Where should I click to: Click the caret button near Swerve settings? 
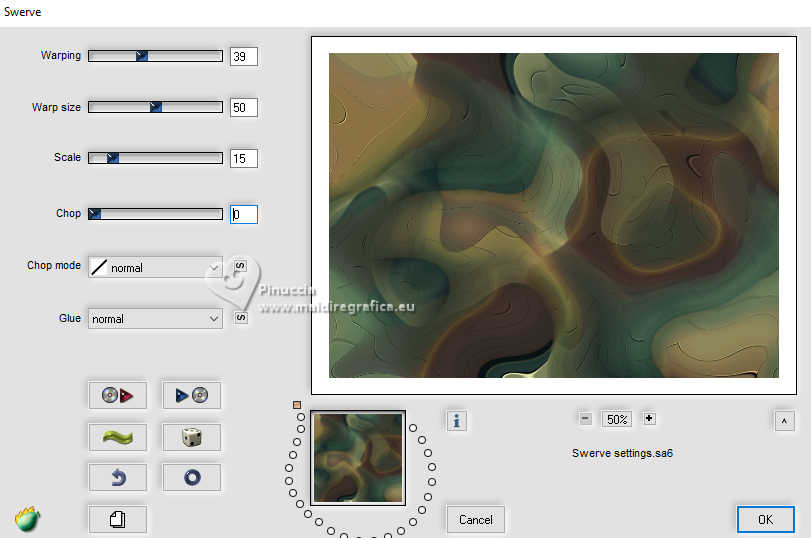(x=784, y=421)
